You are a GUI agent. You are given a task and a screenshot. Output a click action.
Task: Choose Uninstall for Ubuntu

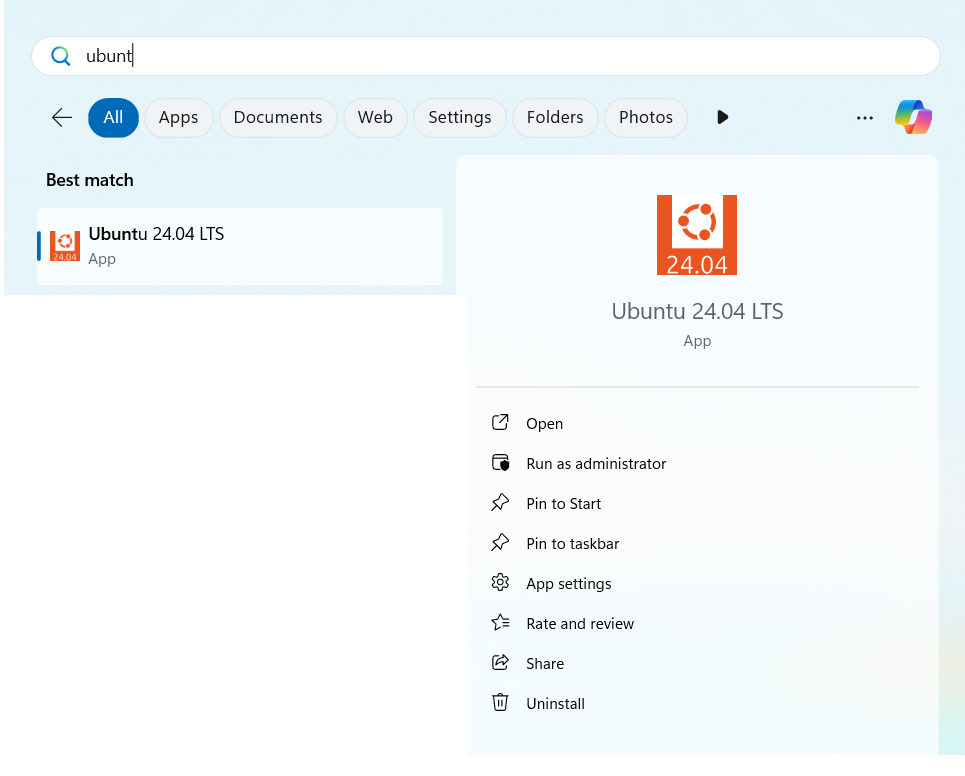pos(555,703)
